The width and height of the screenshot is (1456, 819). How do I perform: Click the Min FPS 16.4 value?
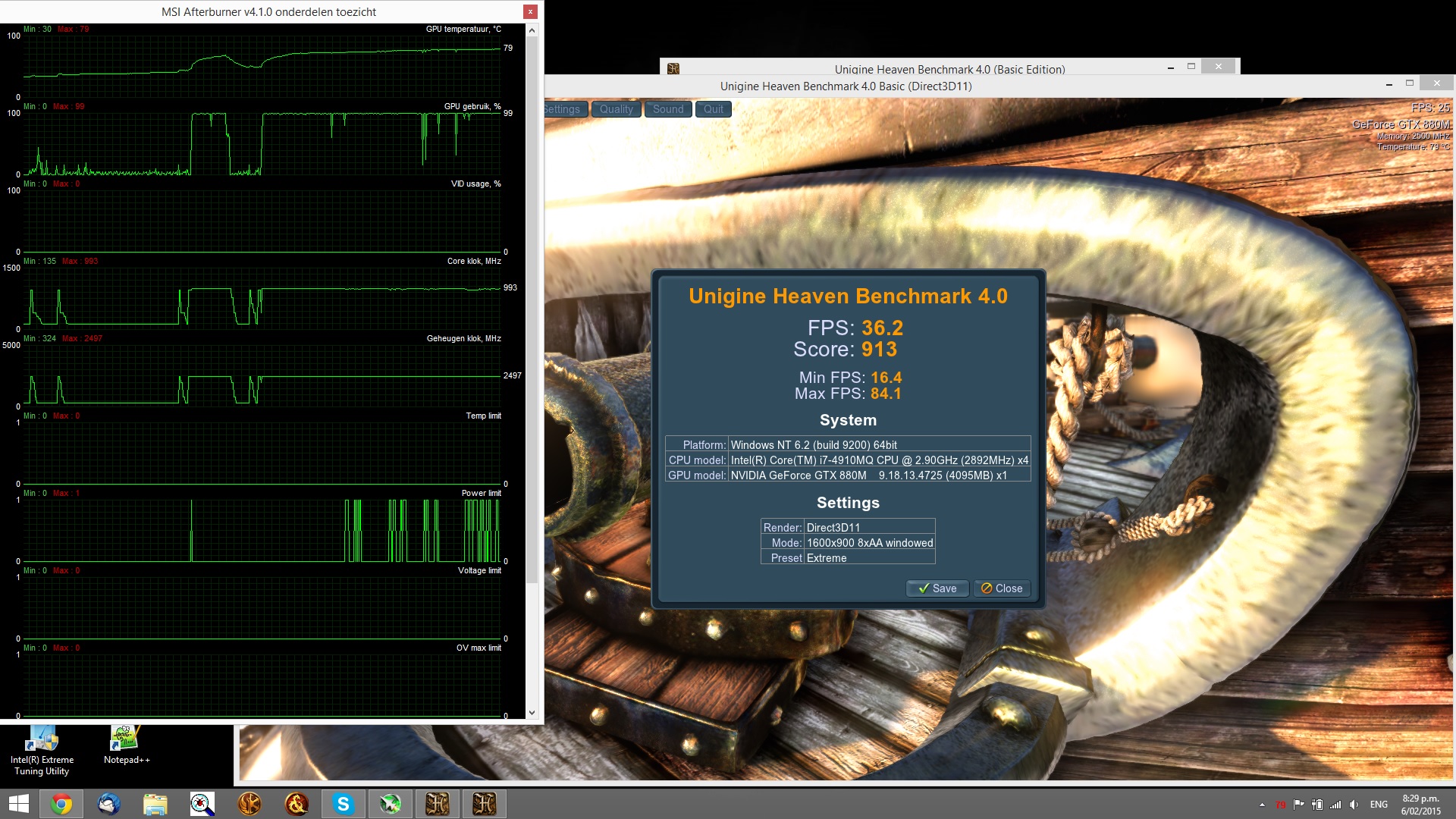tap(886, 378)
